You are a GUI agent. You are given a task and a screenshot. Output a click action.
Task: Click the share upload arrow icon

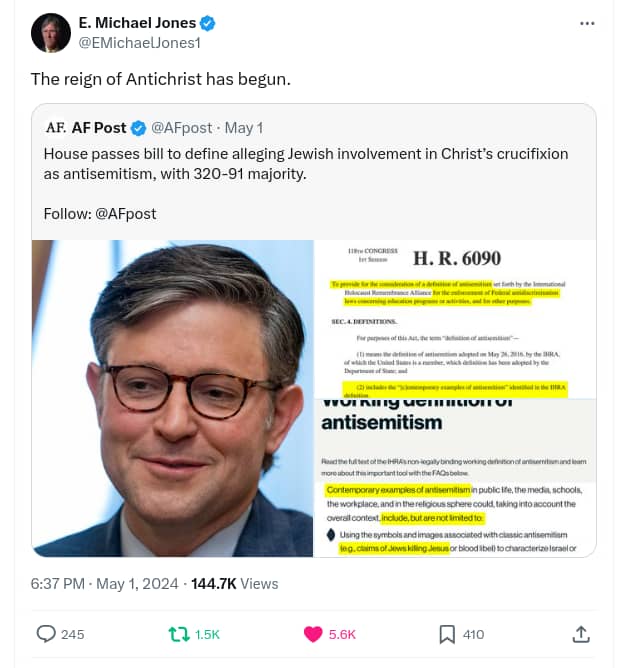click(581, 634)
